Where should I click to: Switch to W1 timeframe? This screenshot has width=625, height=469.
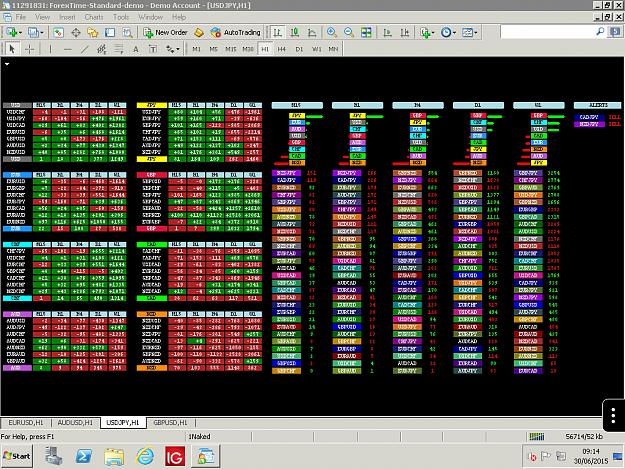pos(316,49)
